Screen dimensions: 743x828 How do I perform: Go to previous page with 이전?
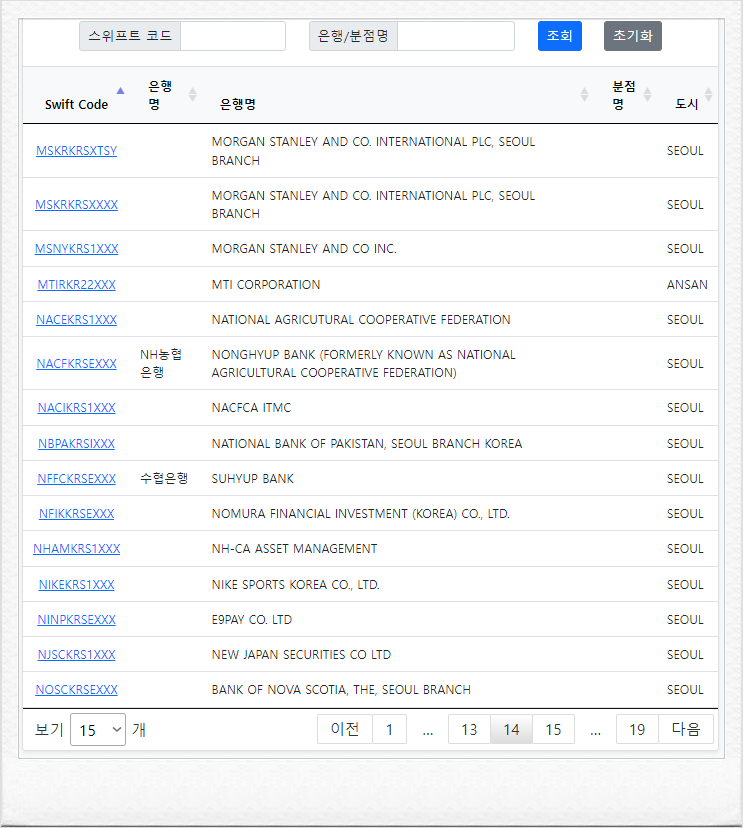(345, 729)
